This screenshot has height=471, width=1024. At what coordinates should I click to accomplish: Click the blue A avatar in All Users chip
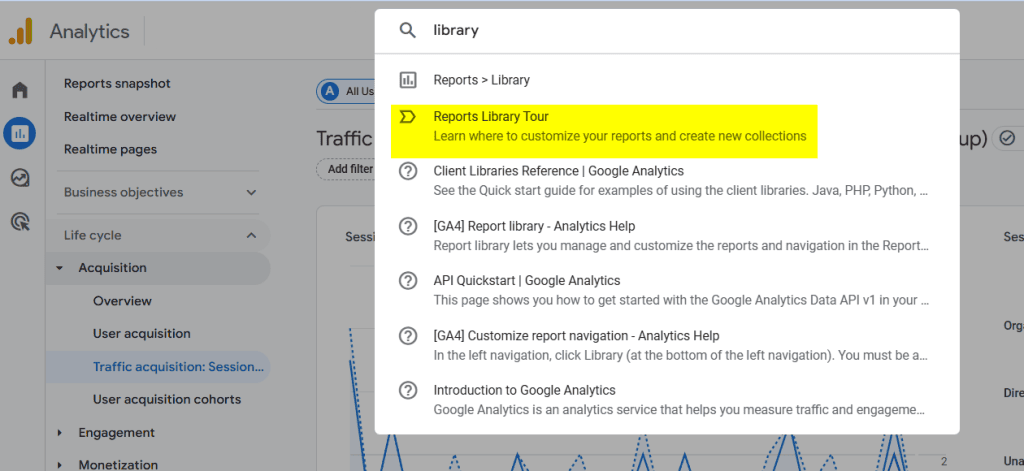(330, 91)
